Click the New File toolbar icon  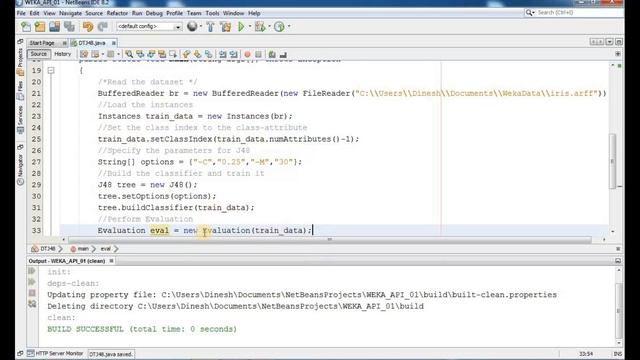[x=26, y=27]
